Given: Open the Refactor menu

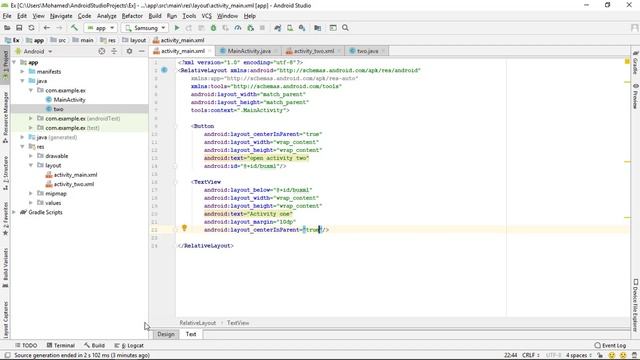Looking at the screenshot, I should 132,16.
